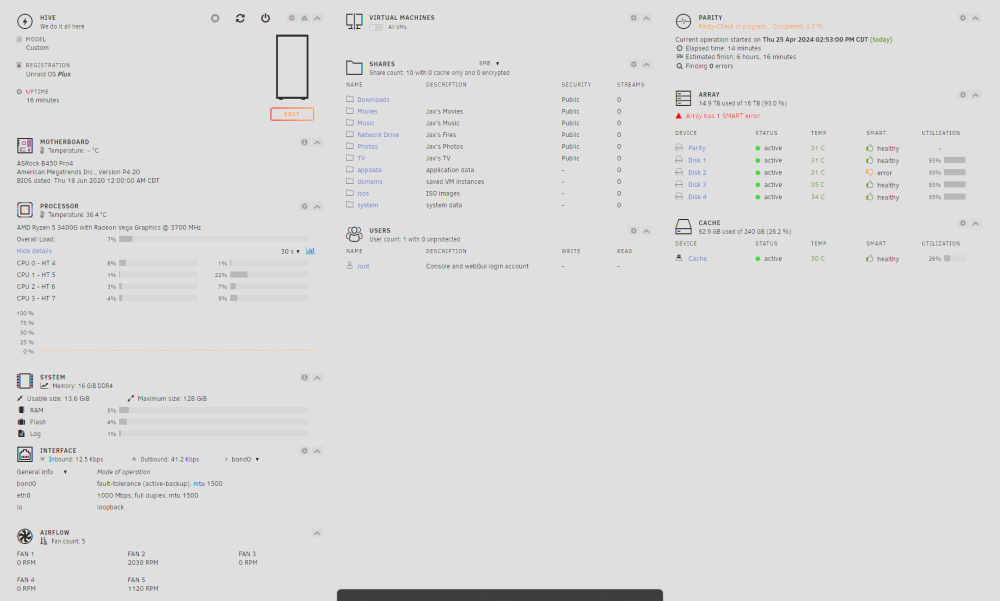Open the bond0 interface dropdown

[x=245, y=459]
